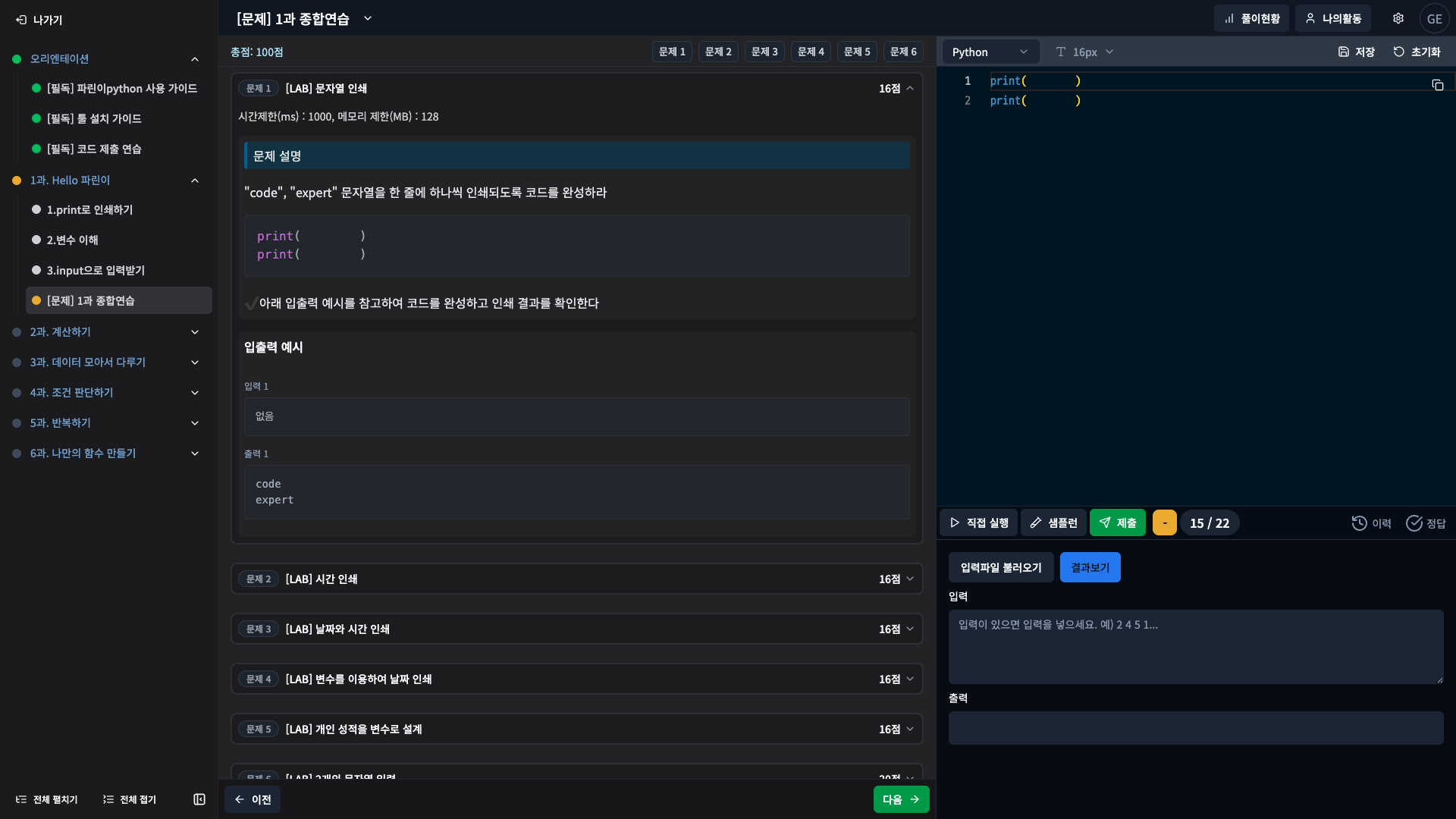Select the user avatar GE
This screenshot has width=1456, height=819.
[1434, 19]
